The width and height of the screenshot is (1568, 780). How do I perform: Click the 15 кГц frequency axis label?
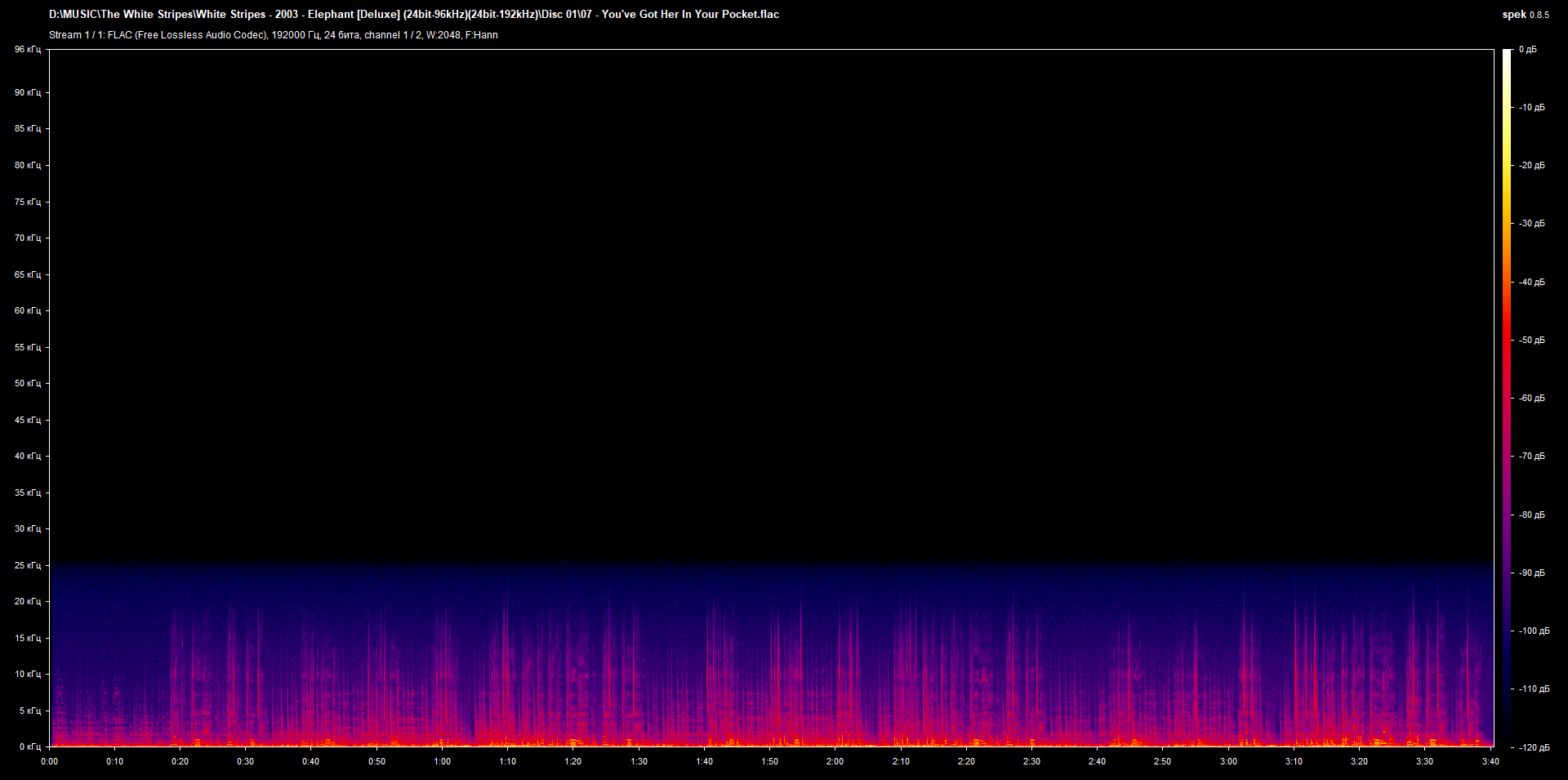(x=28, y=638)
